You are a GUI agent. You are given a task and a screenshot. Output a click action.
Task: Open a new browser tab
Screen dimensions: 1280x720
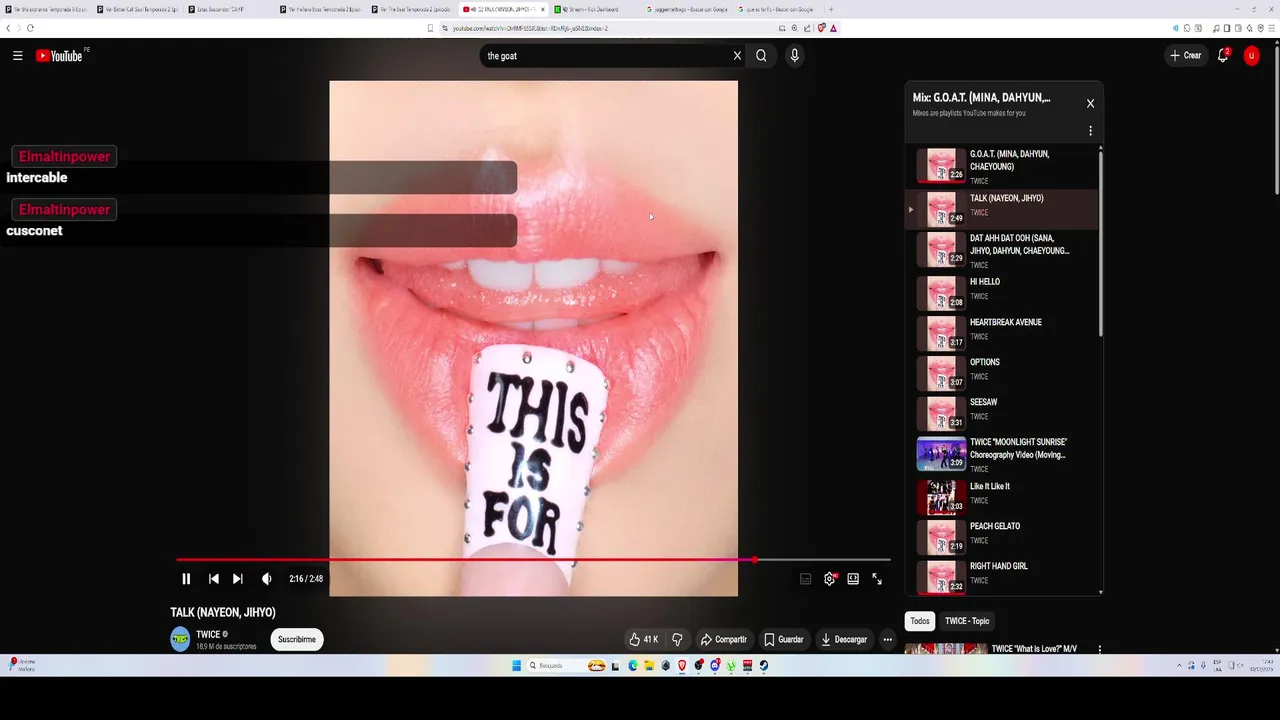point(831,9)
